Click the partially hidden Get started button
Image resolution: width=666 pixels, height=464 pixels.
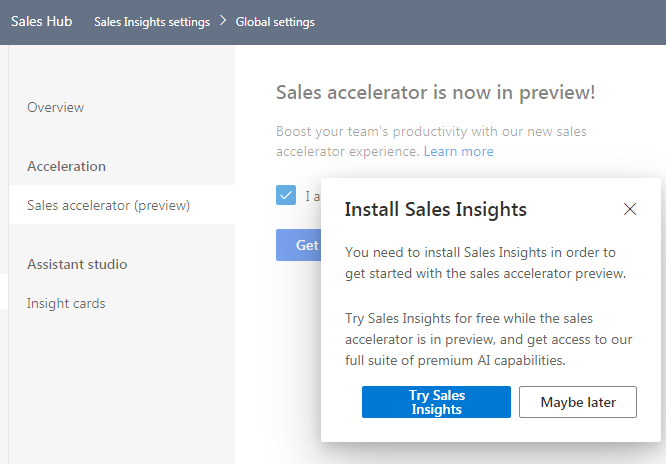(299, 245)
